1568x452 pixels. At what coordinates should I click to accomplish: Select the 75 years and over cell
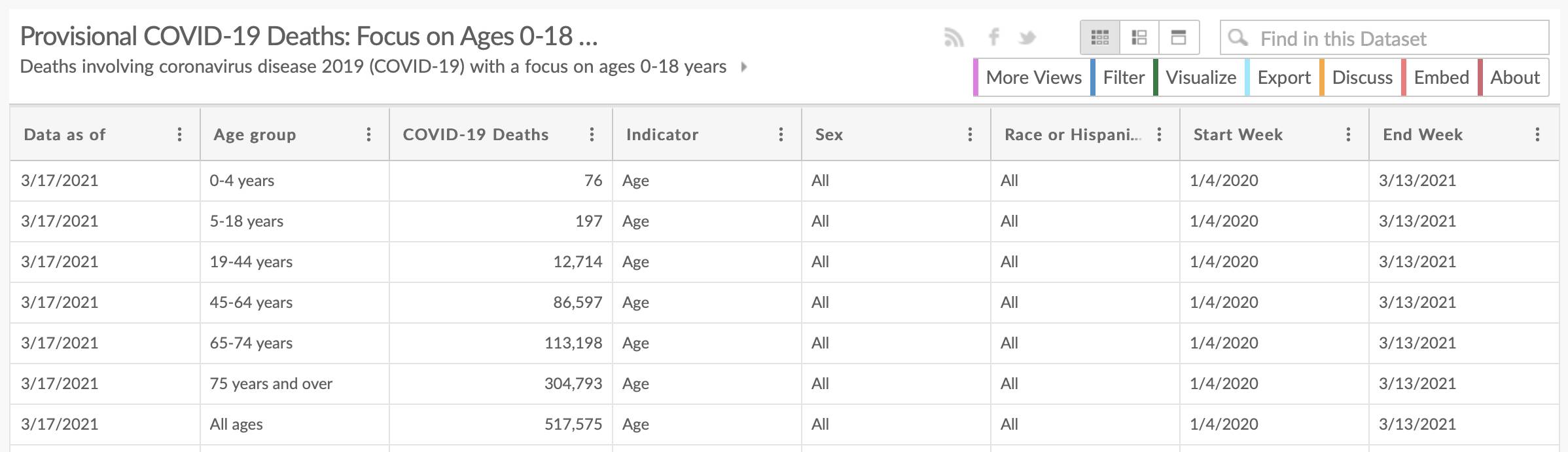click(x=294, y=384)
